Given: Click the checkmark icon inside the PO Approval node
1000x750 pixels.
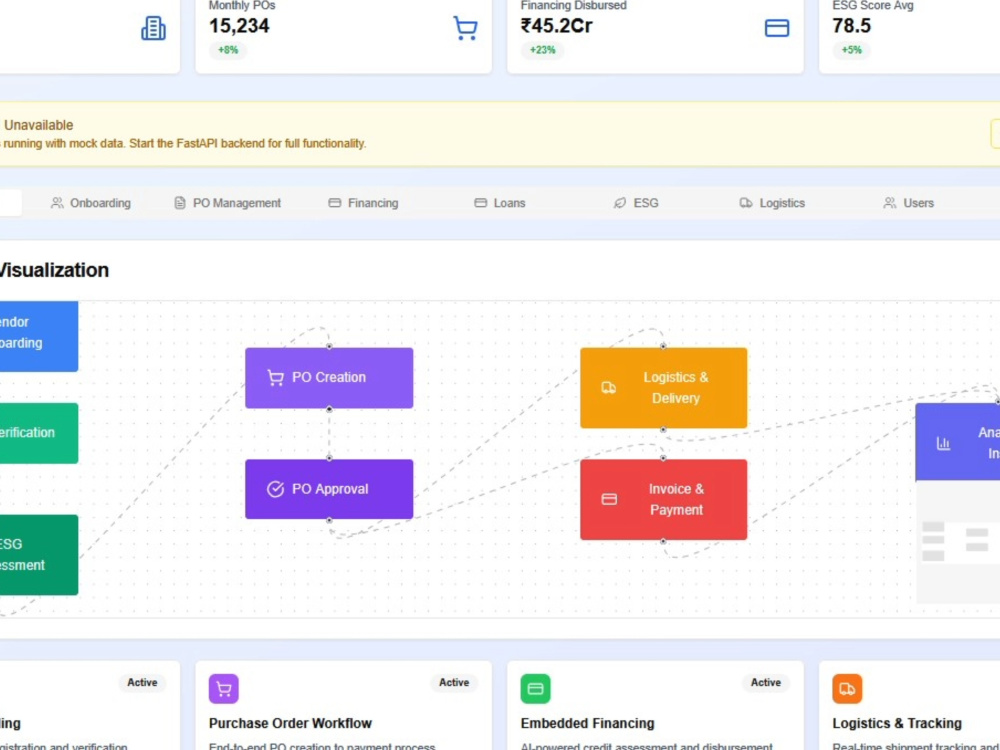Looking at the screenshot, I should point(276,489).
